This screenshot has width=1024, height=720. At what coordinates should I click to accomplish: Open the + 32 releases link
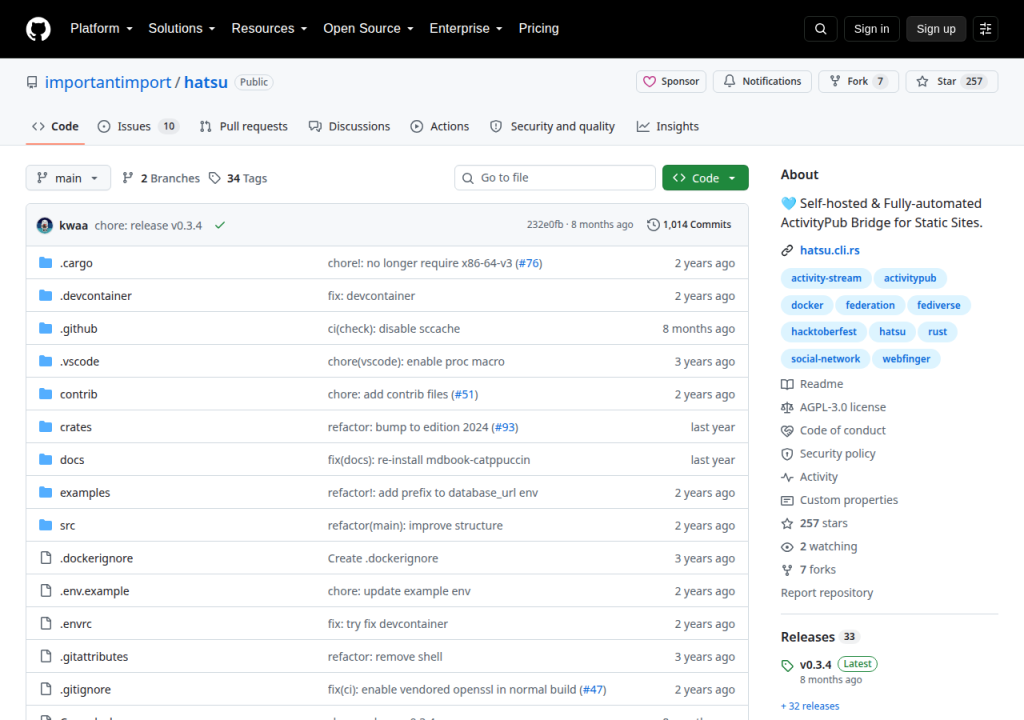point(810,706)
